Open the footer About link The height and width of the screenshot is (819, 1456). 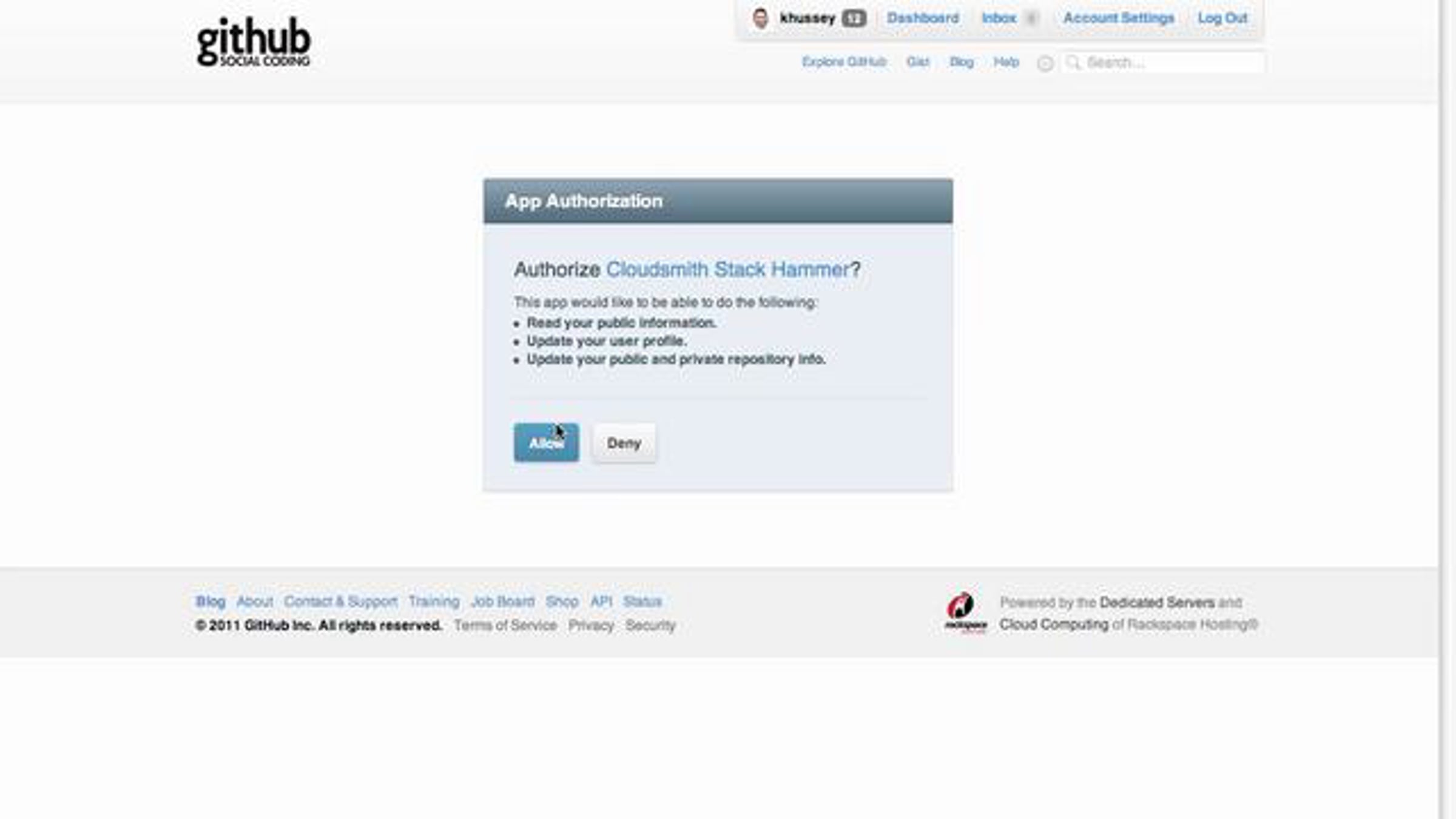click(255, 601)
